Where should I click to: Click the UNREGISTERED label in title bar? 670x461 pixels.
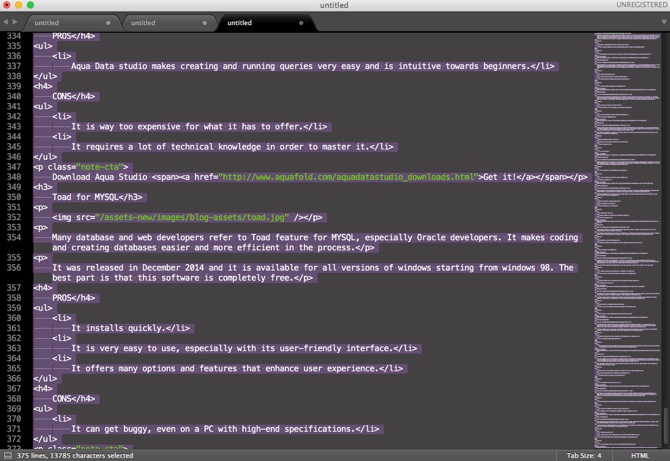point(641,5)
